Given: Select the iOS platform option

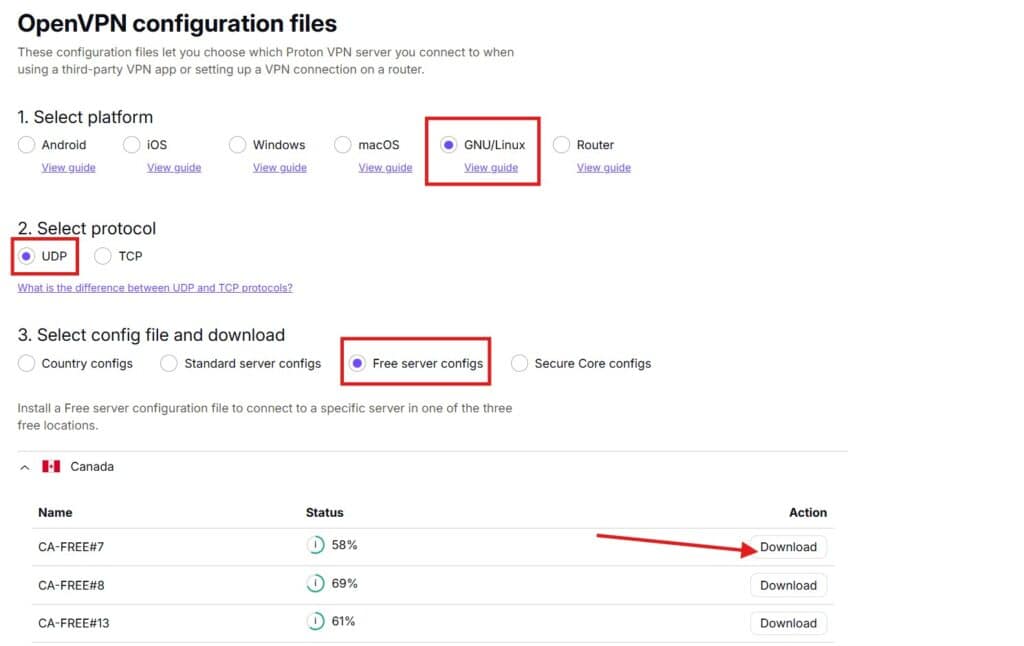Looking at the screenshot, I should (132, 145).
